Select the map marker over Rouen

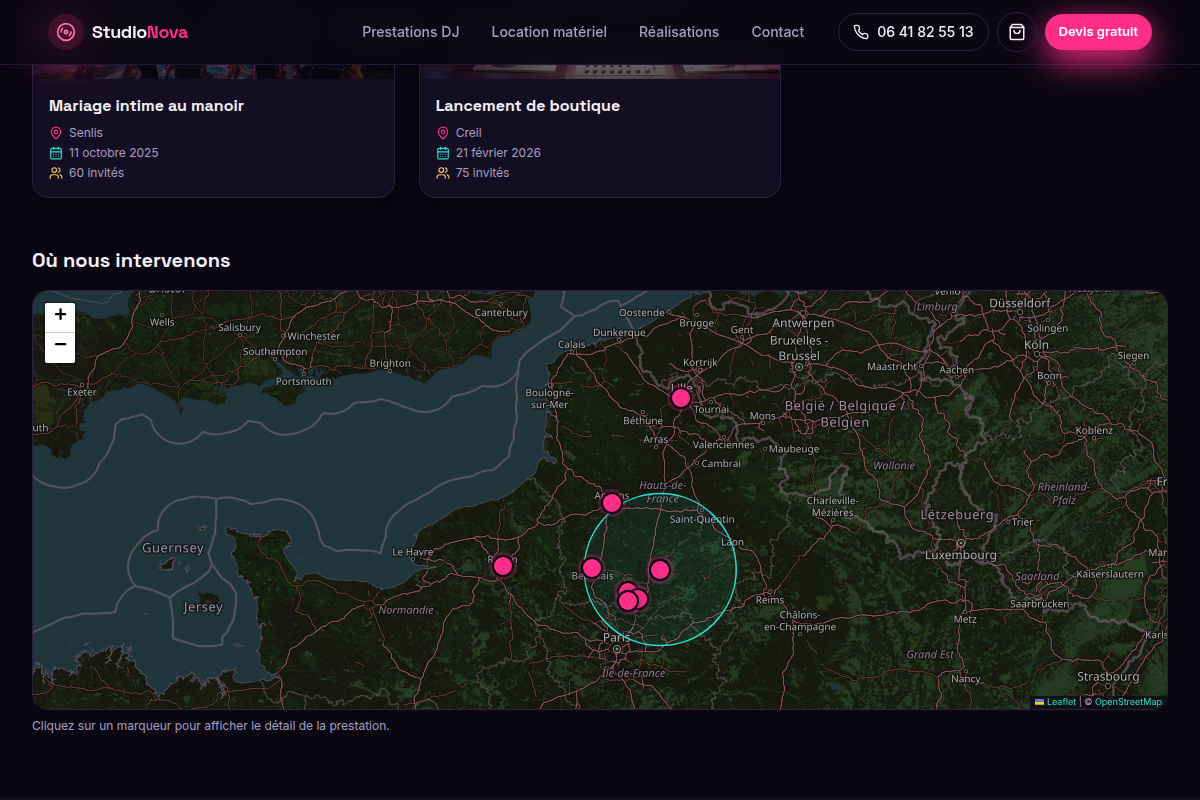pos(503,566)
